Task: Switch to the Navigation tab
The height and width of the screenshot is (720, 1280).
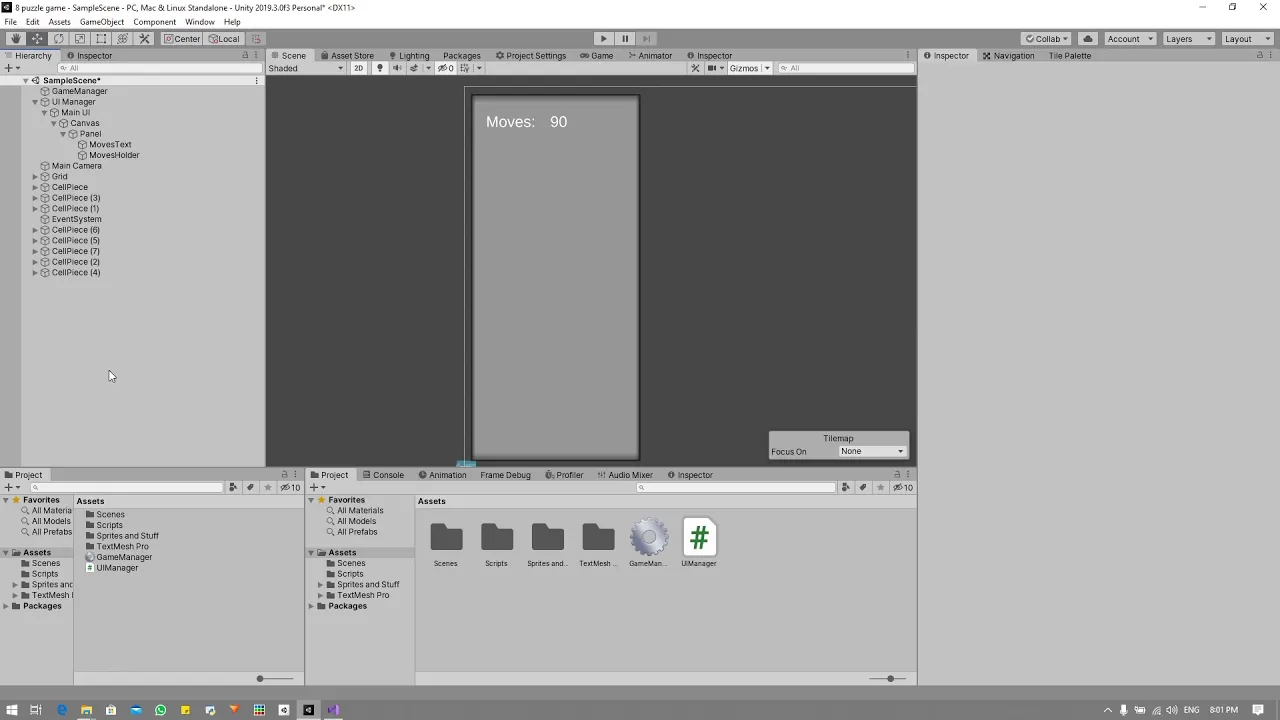Action: pos(1008,56)
